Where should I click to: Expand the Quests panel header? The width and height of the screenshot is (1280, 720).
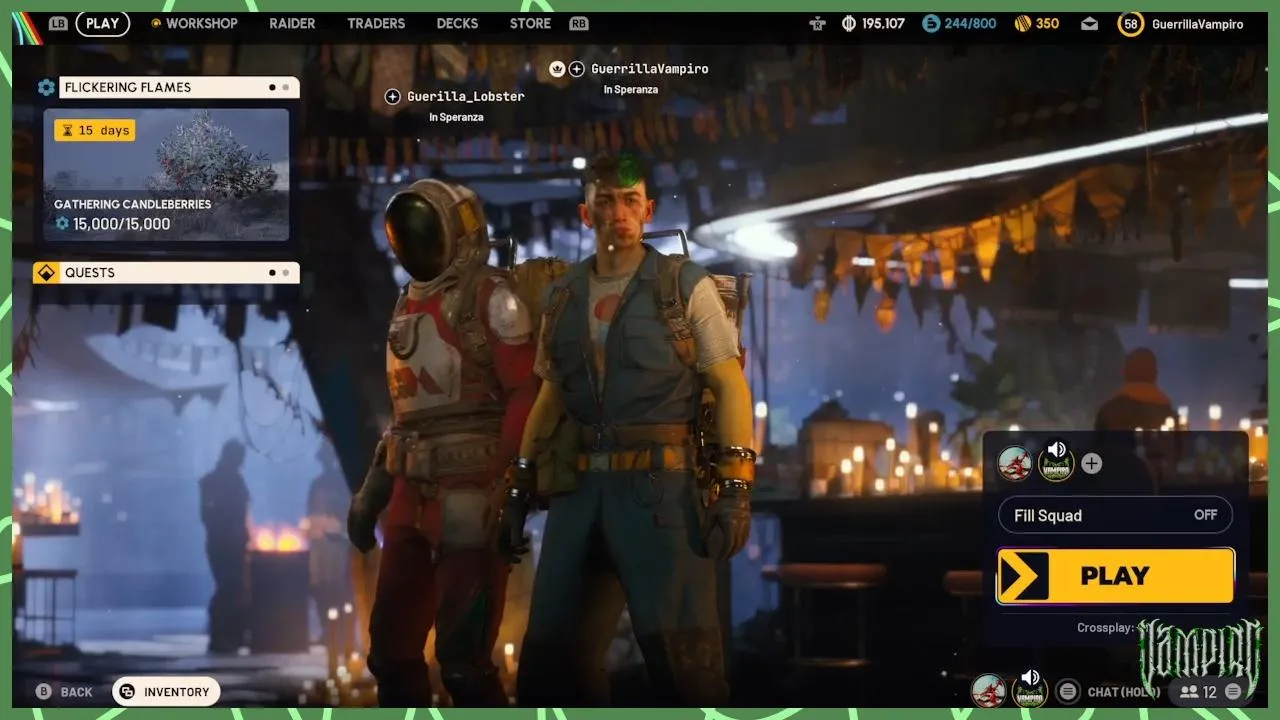166,272
